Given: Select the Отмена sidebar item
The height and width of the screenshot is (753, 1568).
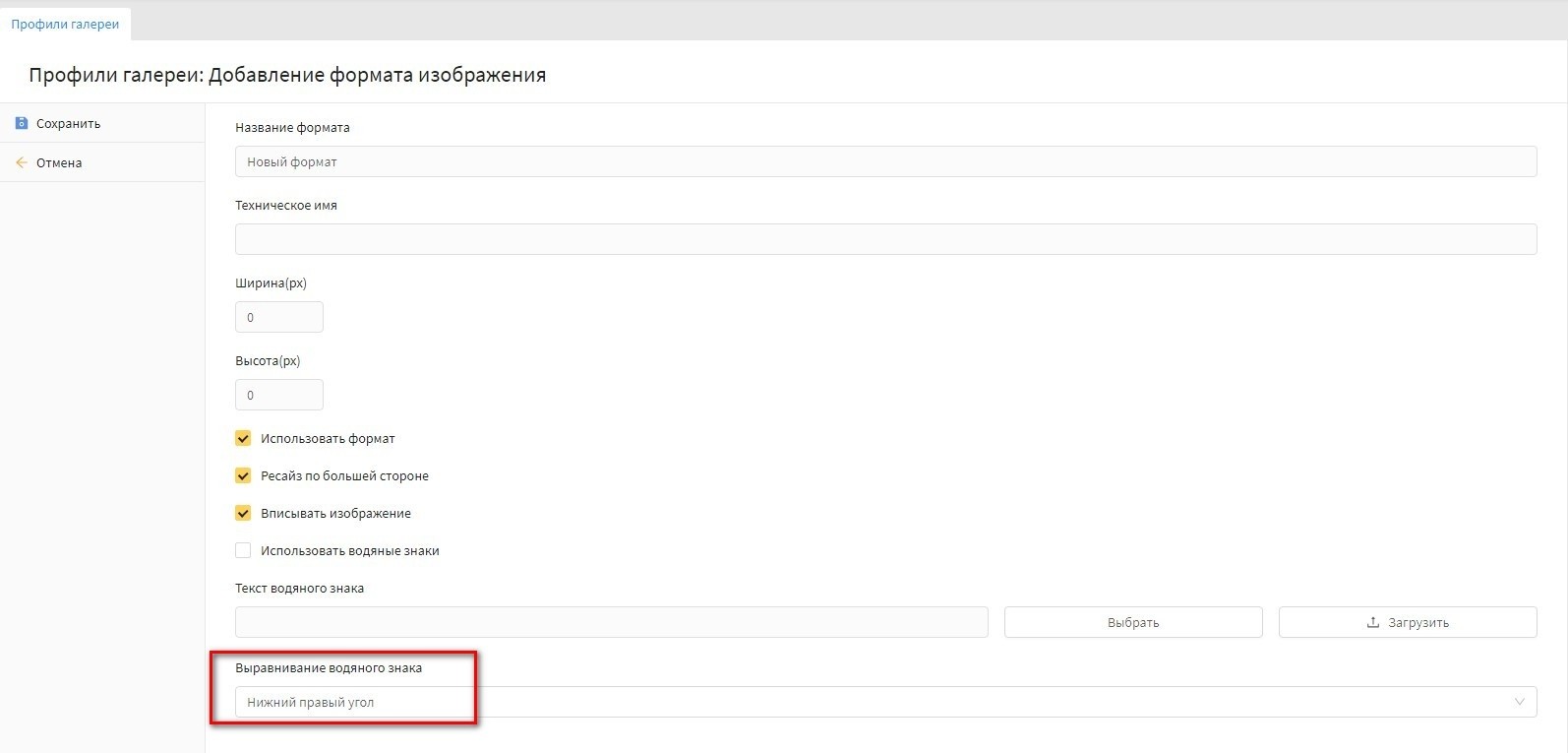Looking at the screenshot, I should click(59, 163).
